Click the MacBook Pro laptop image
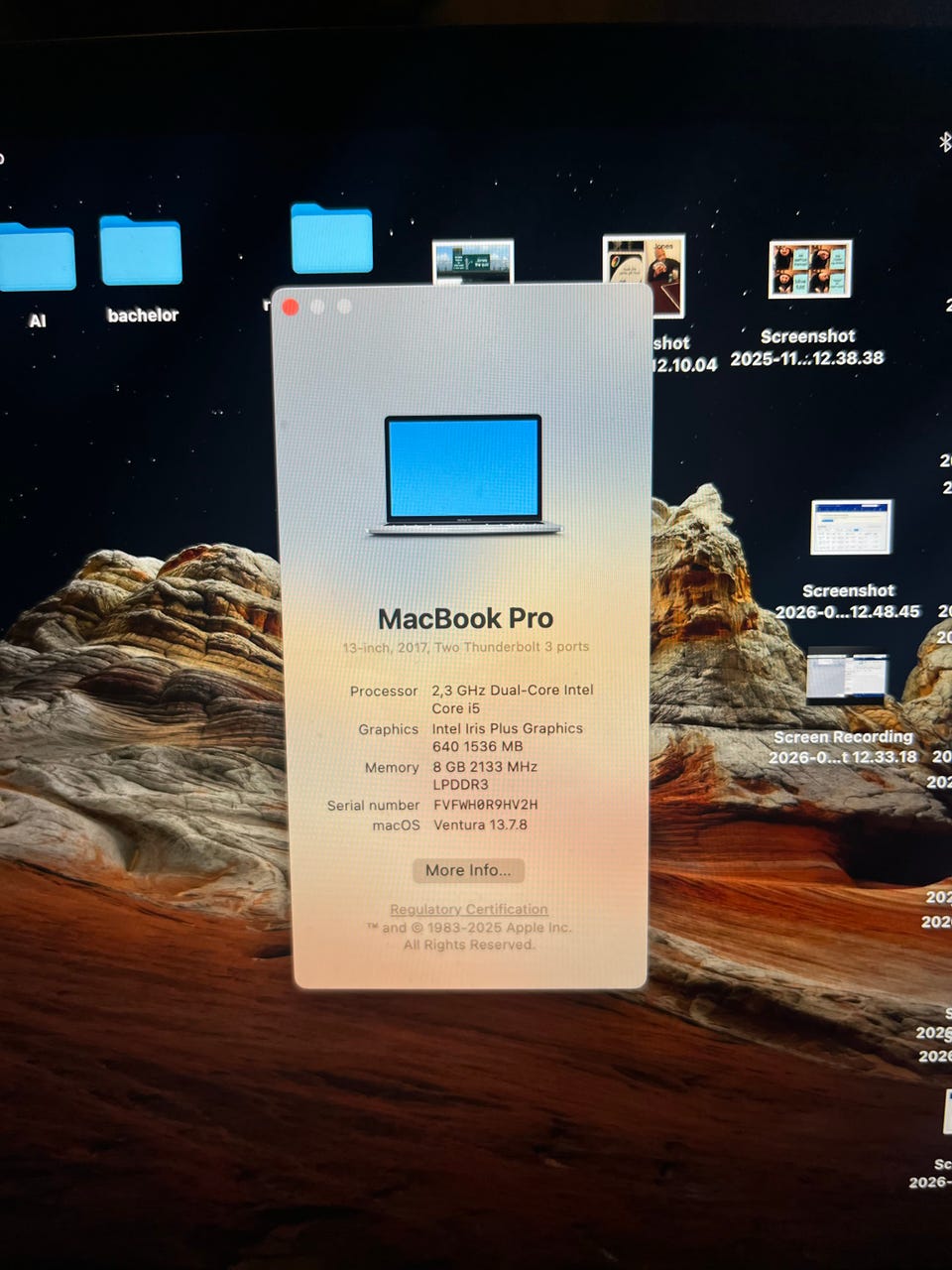The width and height of the screenshot is (952, 1270). [x=464, y=475]
